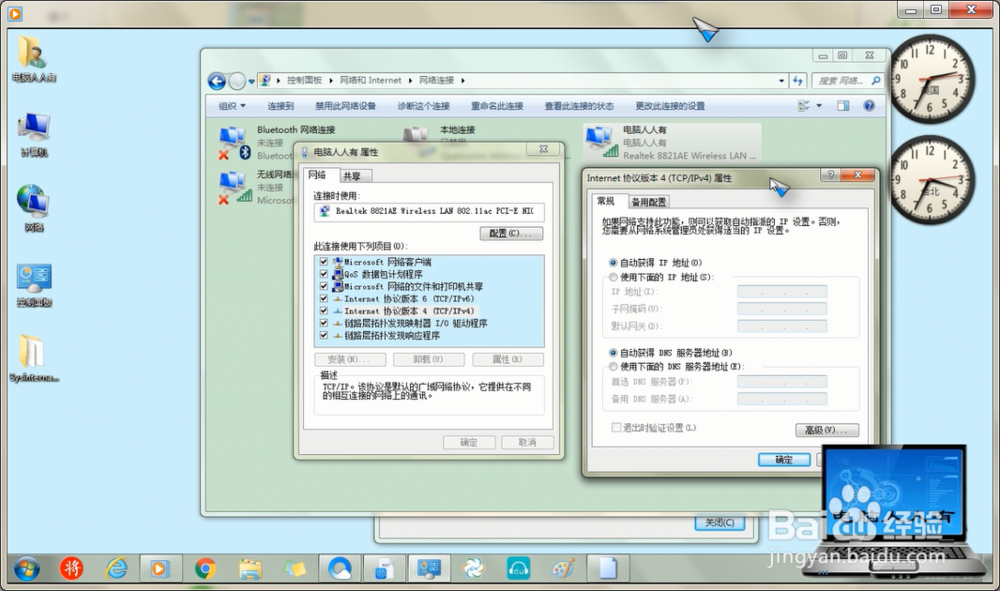The width and height of the screenshot is (1000, 591).
Task: Click the 高级(V)... button in IPv4 dialog
Action: point(827,430)
